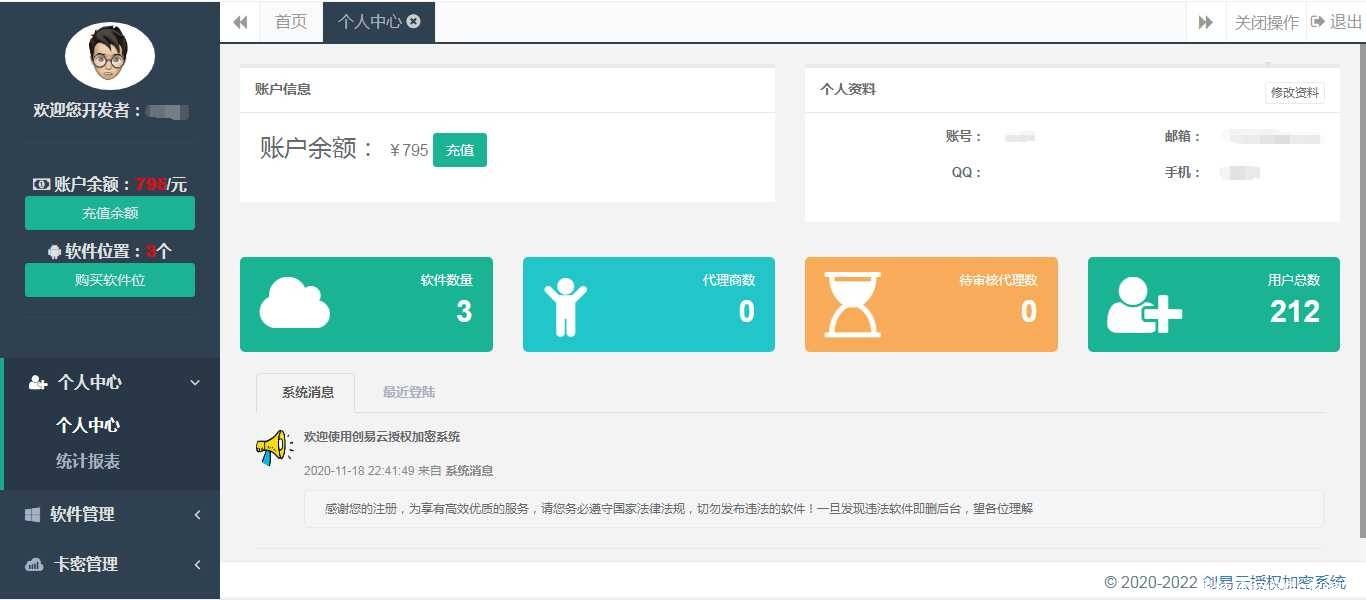Click the android icon beside 软件位置
This screenshot has height=600, width=1366.
coord(54,251)
